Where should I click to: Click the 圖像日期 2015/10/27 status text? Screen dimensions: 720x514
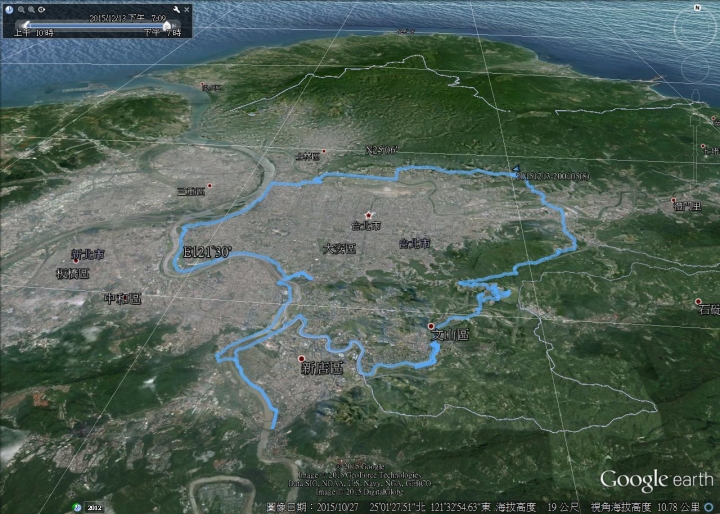coord(312,507)
